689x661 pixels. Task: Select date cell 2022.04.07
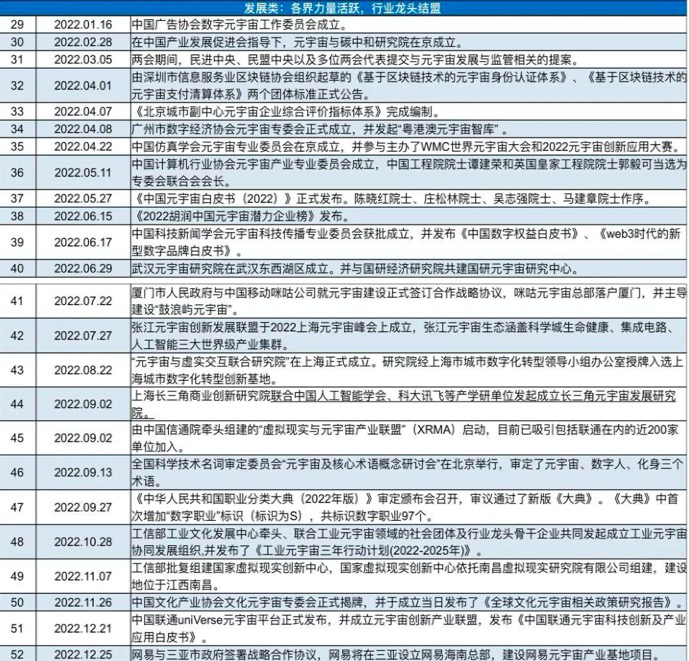[83, 112]
